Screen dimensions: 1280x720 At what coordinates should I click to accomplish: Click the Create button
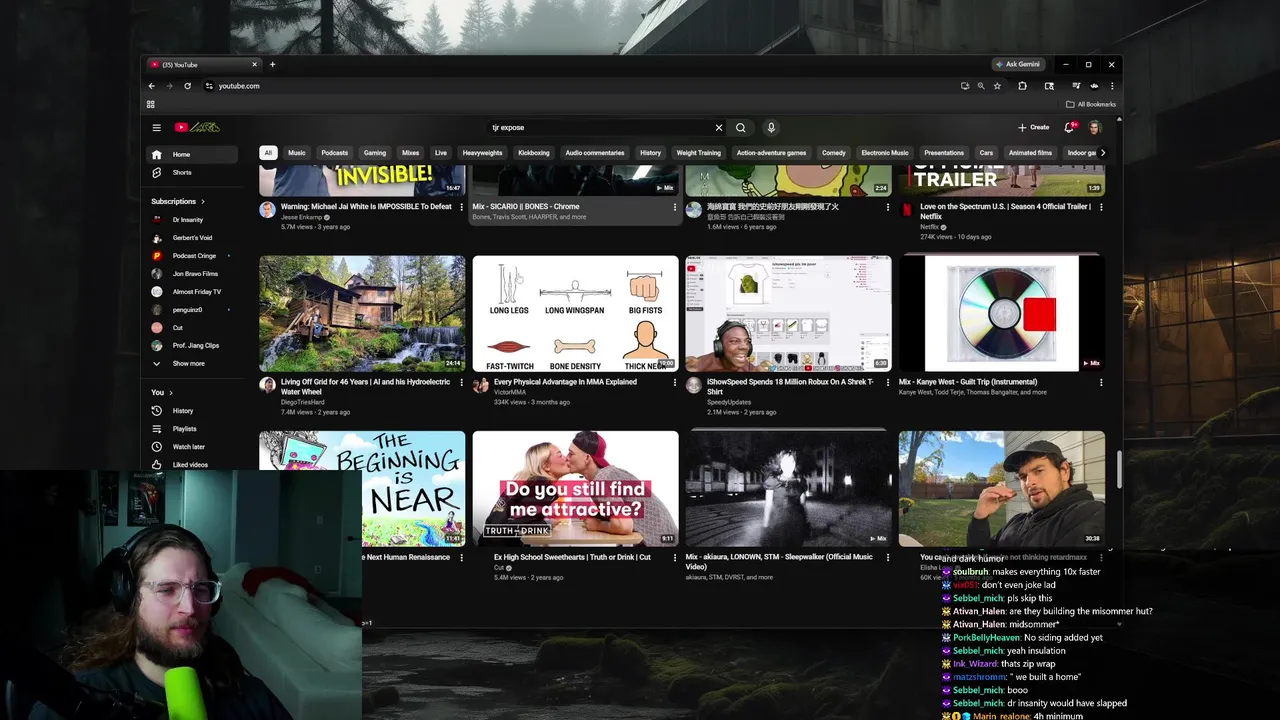(1034, 127)
